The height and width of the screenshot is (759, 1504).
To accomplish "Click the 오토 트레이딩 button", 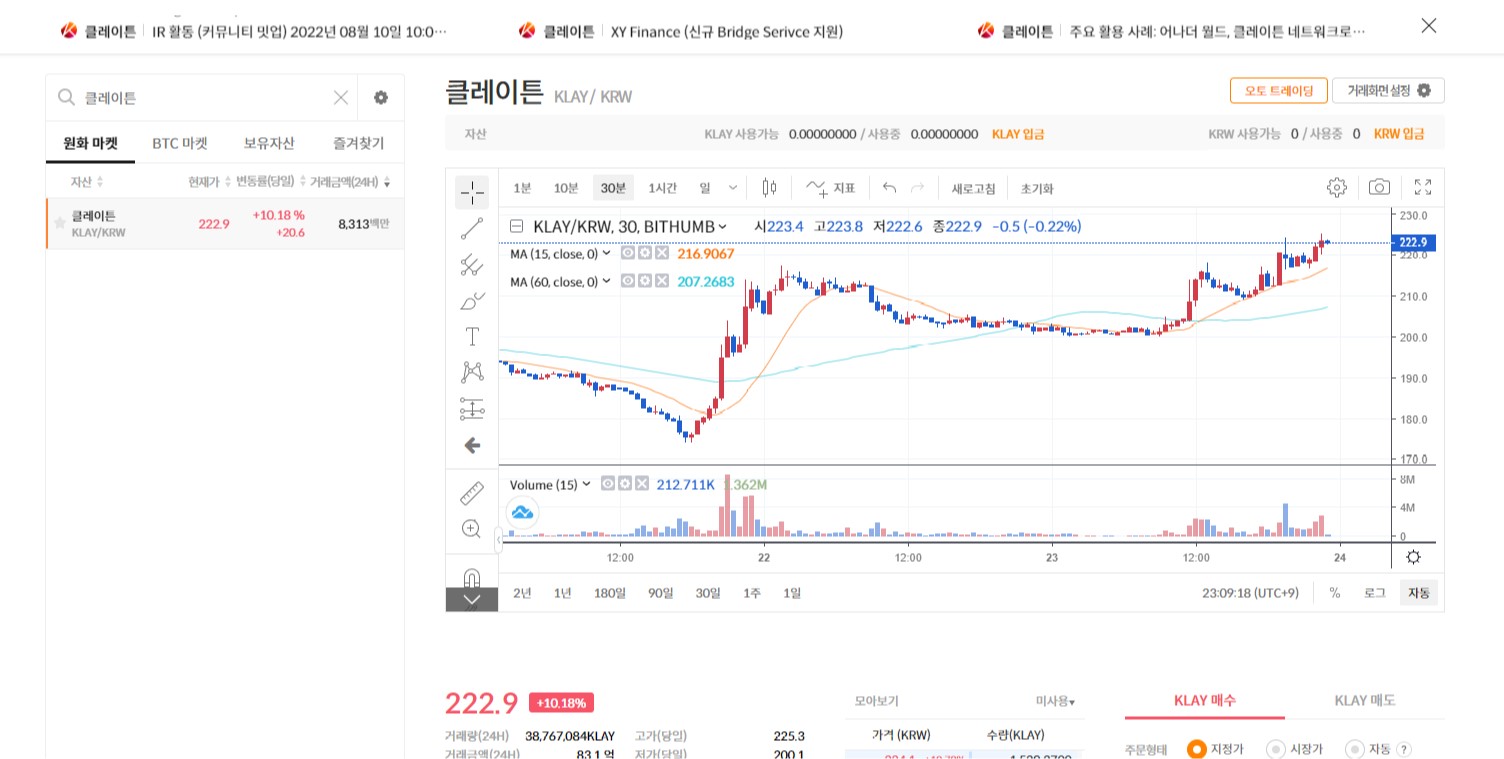I will [1278, 90].
